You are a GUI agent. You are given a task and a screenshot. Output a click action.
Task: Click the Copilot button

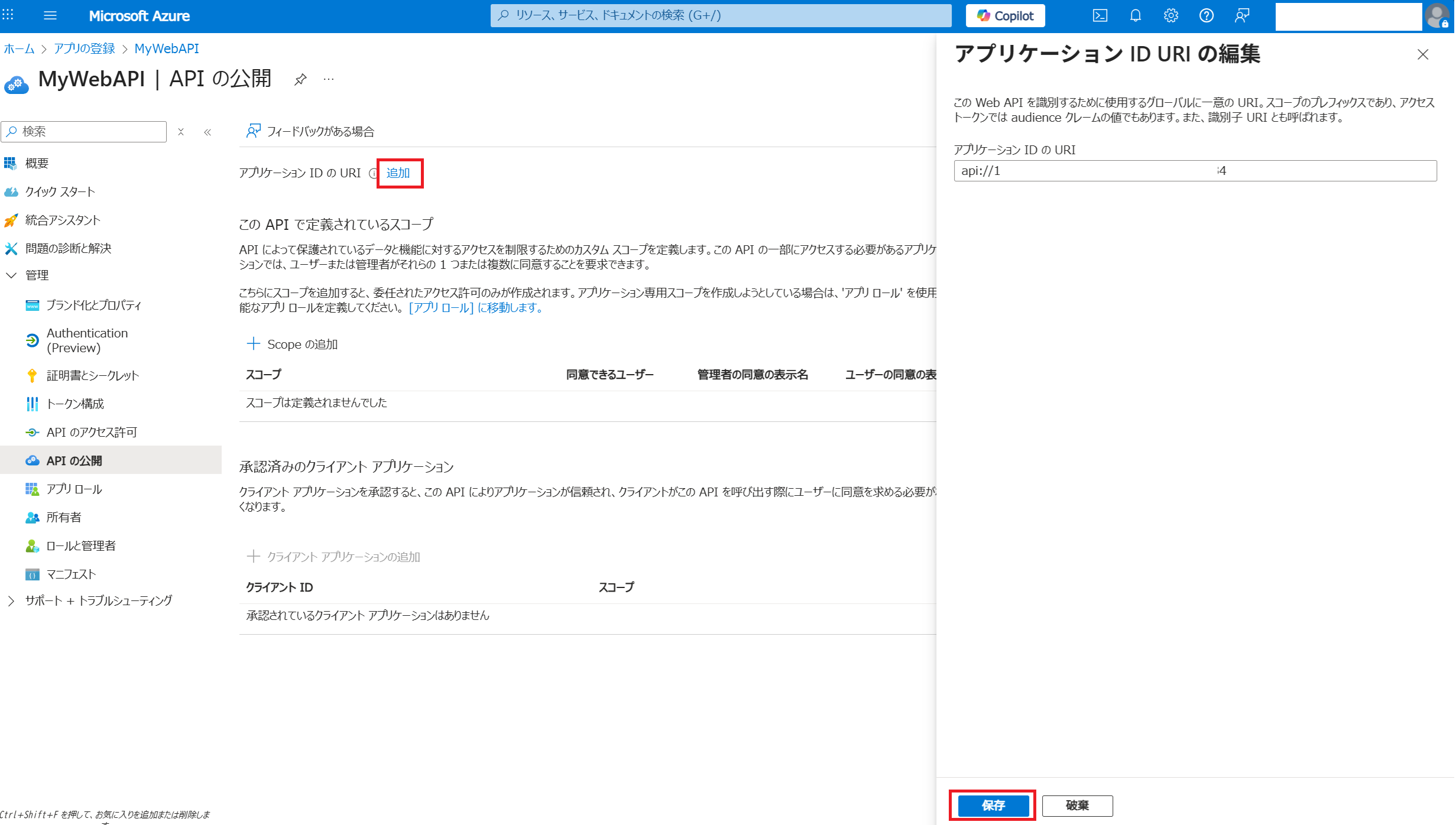(1006, 15)
